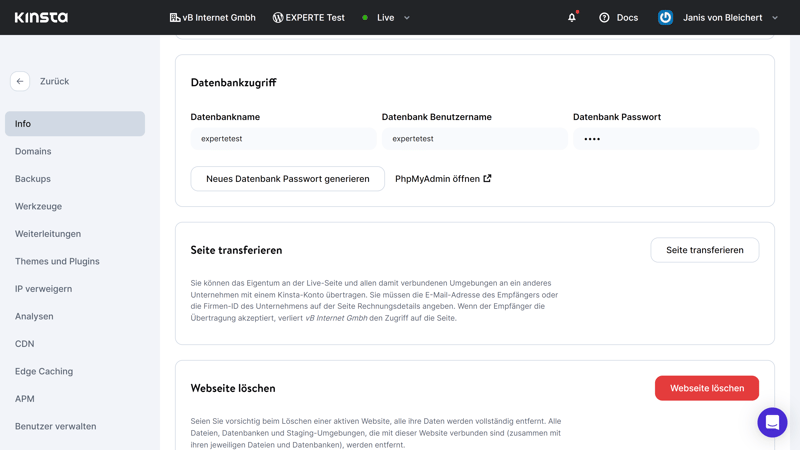Click the red Webseite löschen button

pos(706,388)
